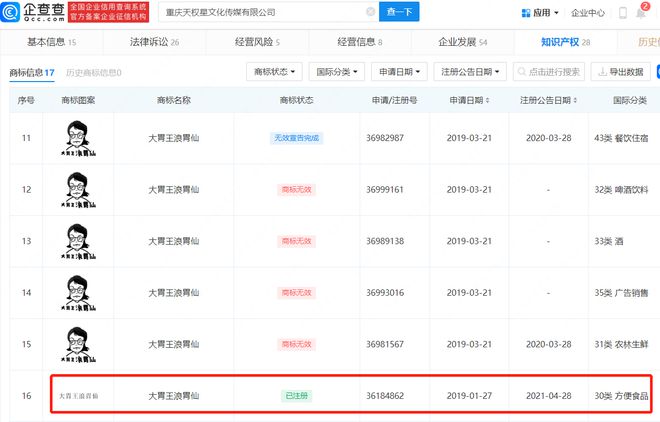The width and height of the screenshot is (660, 422).
Task: Switch to 法律诉讼 tab
Action: 154,42
